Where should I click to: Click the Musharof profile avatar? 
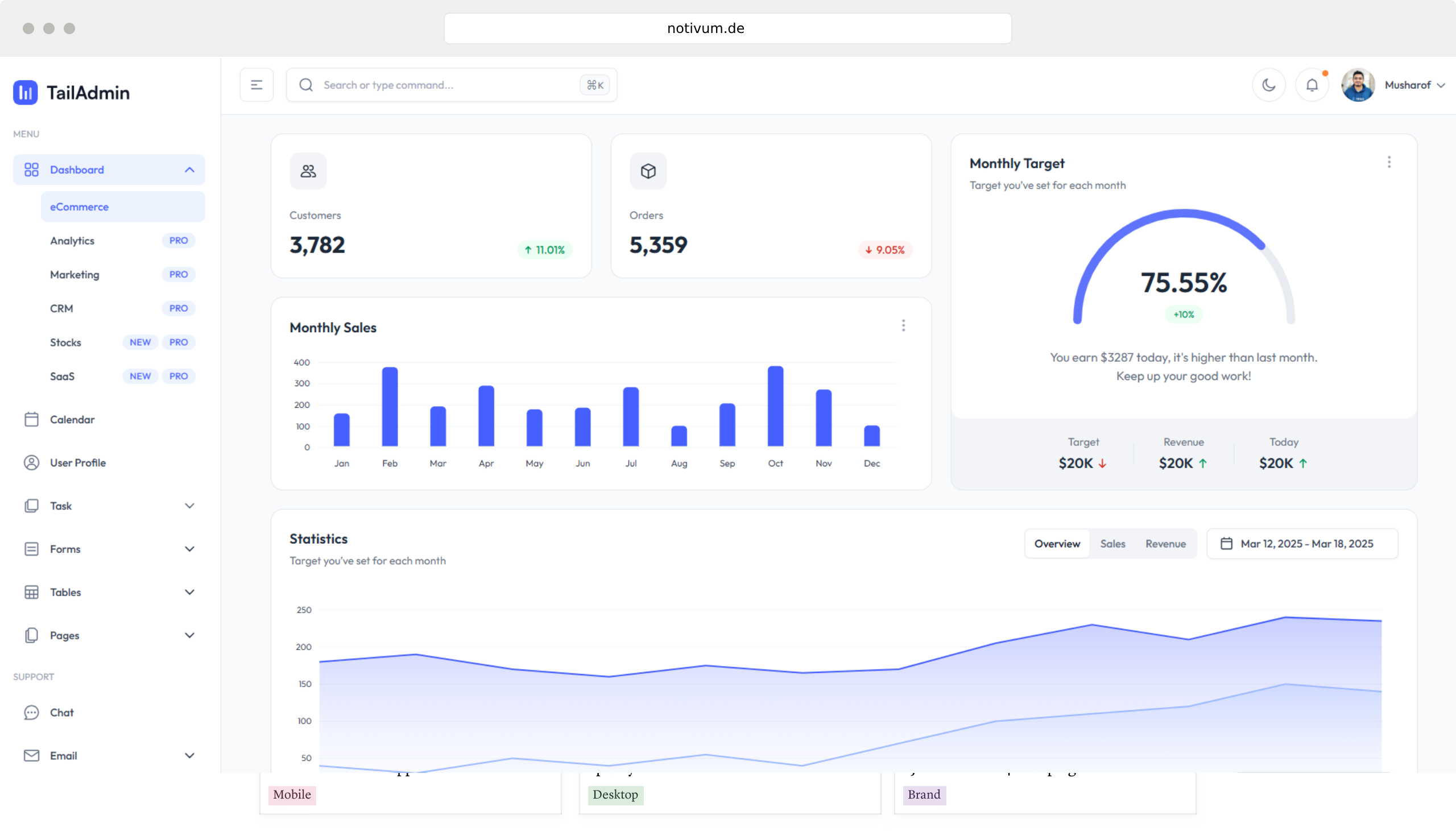coord(1358,85)
